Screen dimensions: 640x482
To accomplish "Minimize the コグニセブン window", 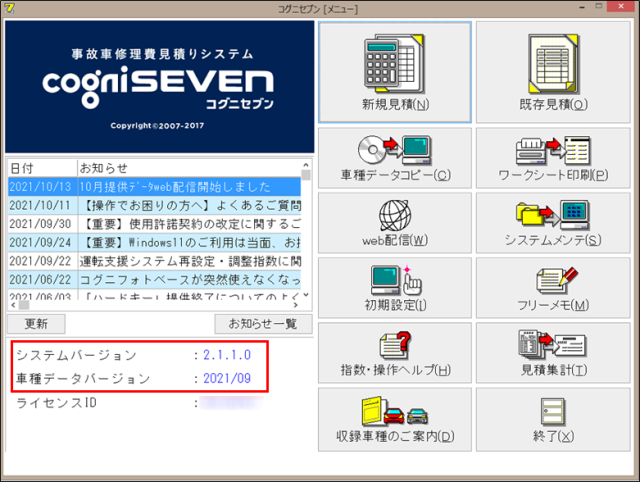I will pyautogui.click(x=582, y=7).
